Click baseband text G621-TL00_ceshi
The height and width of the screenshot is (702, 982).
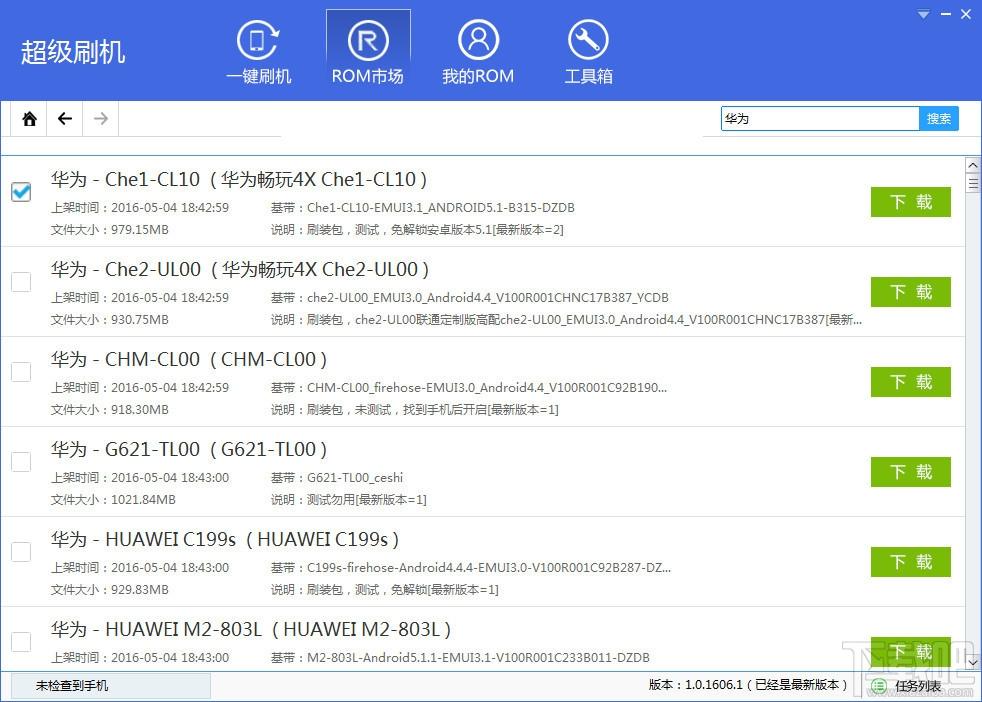(x=355, y=478)
